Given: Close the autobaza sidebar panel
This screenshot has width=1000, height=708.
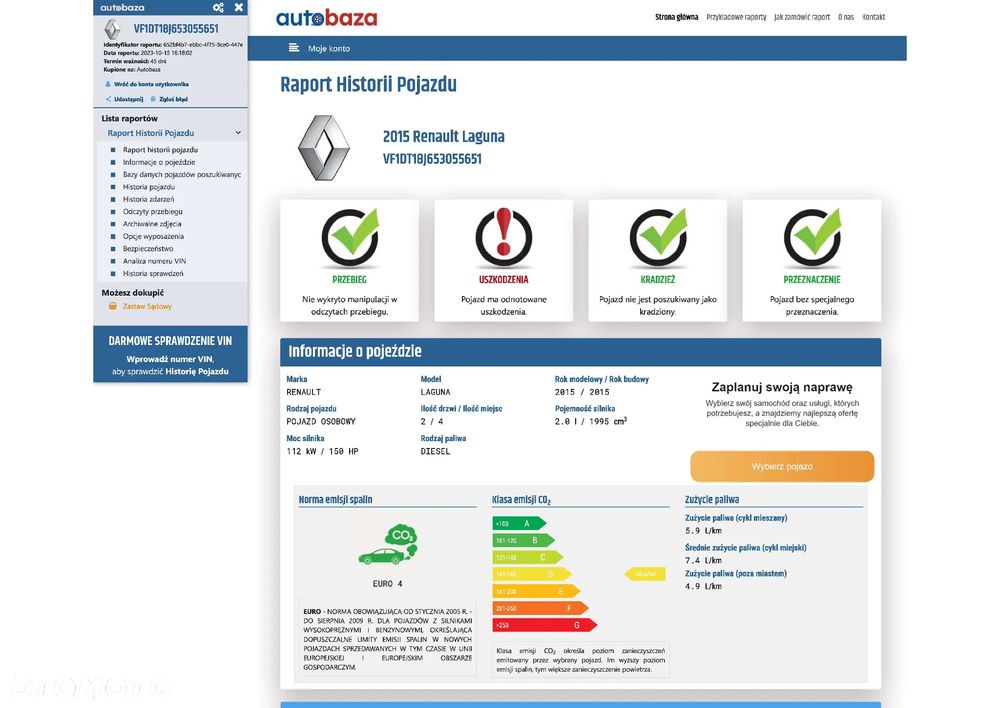Looking at the screenshot, I should pyautogui.click(x=239, y=8).
